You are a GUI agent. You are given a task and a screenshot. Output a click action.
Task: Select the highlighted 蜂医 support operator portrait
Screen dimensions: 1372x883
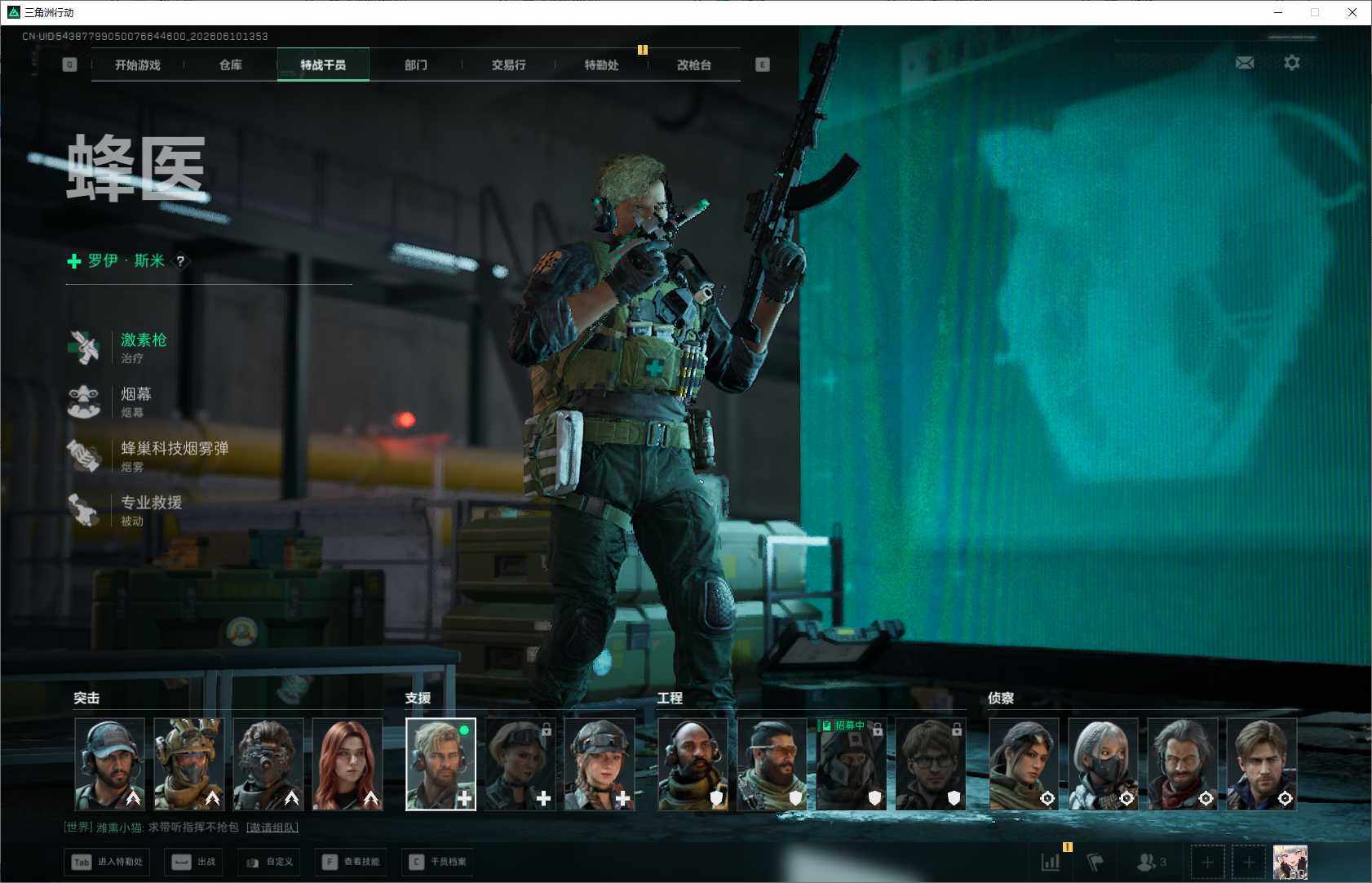pyautogui.click(x=440, y=764)
